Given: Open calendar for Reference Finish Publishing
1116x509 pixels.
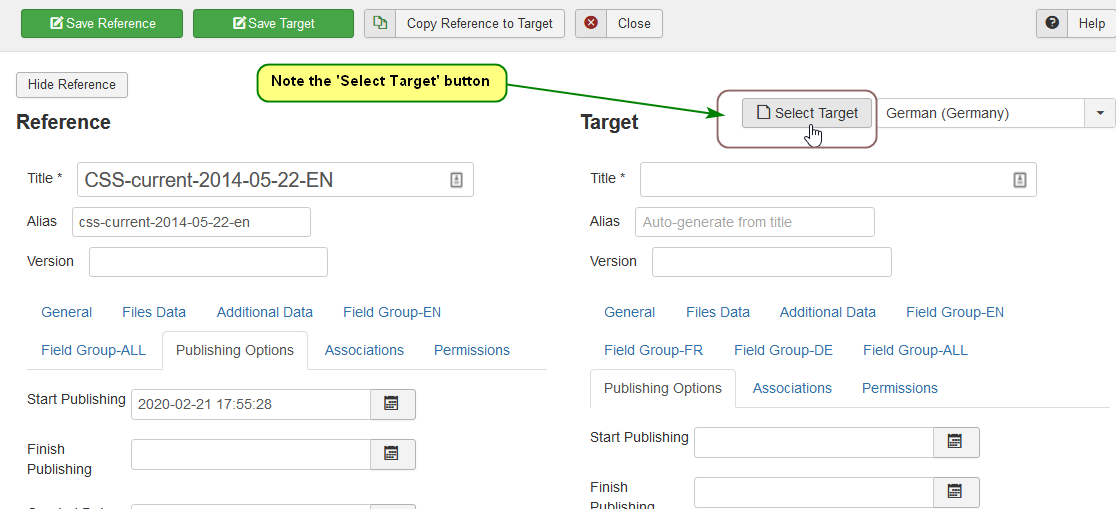Looking at the screenshot, I should [x=393, y=454].
